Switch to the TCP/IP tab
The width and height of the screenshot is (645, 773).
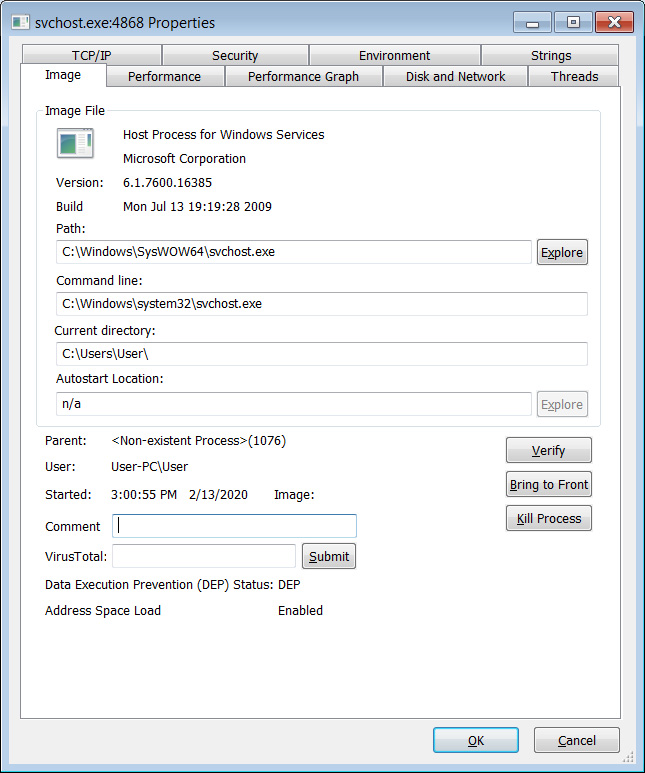(92, 55)
